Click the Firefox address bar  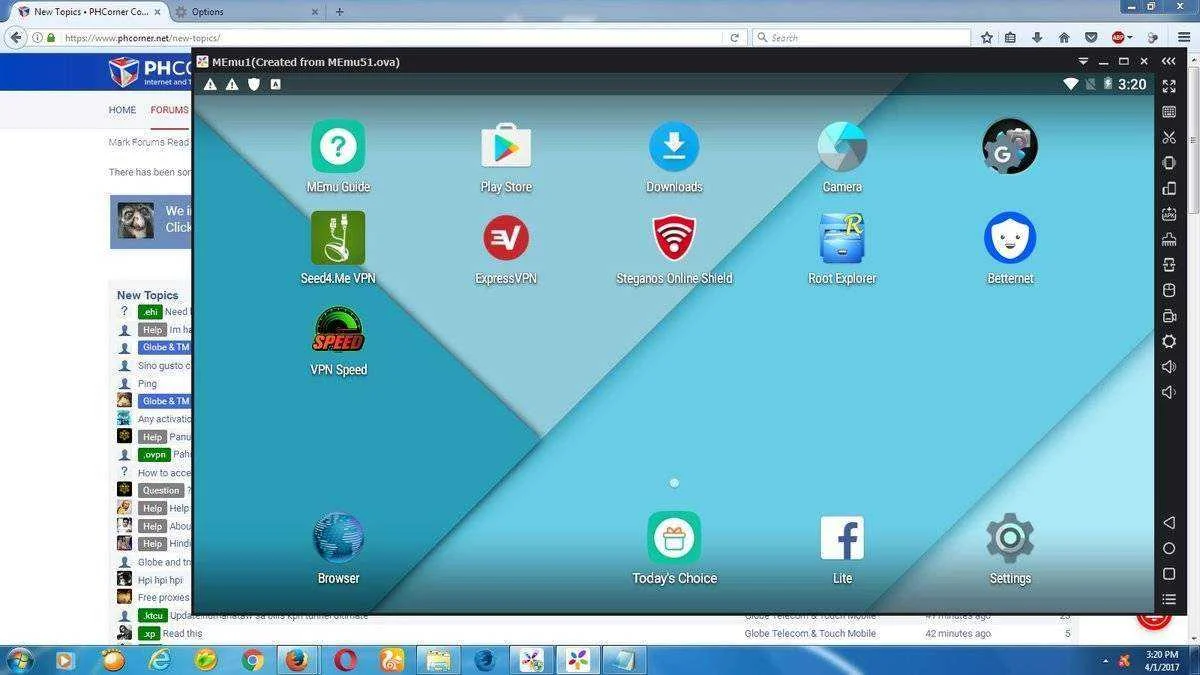390,37
